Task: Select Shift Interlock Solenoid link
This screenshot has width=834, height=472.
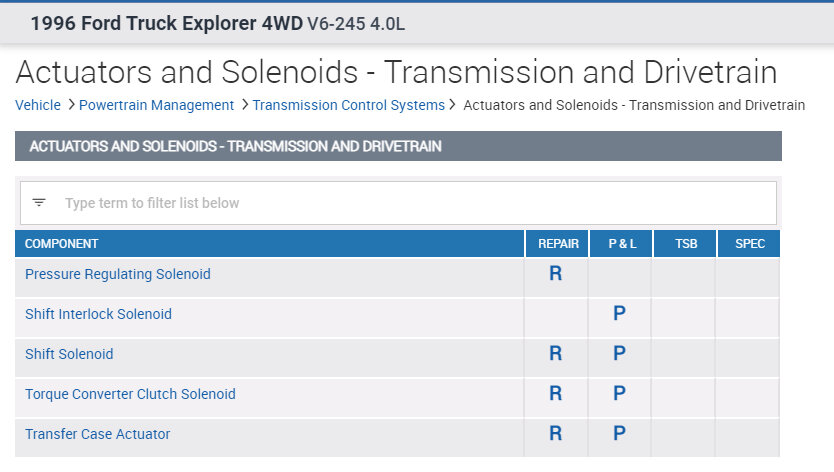Action: pos(98,314)
